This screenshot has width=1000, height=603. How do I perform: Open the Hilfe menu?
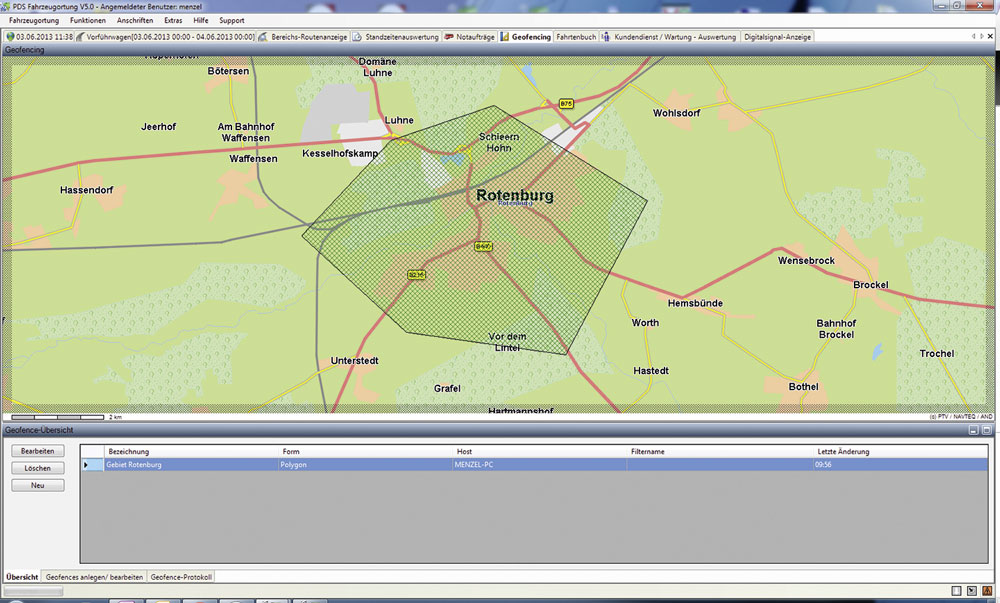(201, 20)
